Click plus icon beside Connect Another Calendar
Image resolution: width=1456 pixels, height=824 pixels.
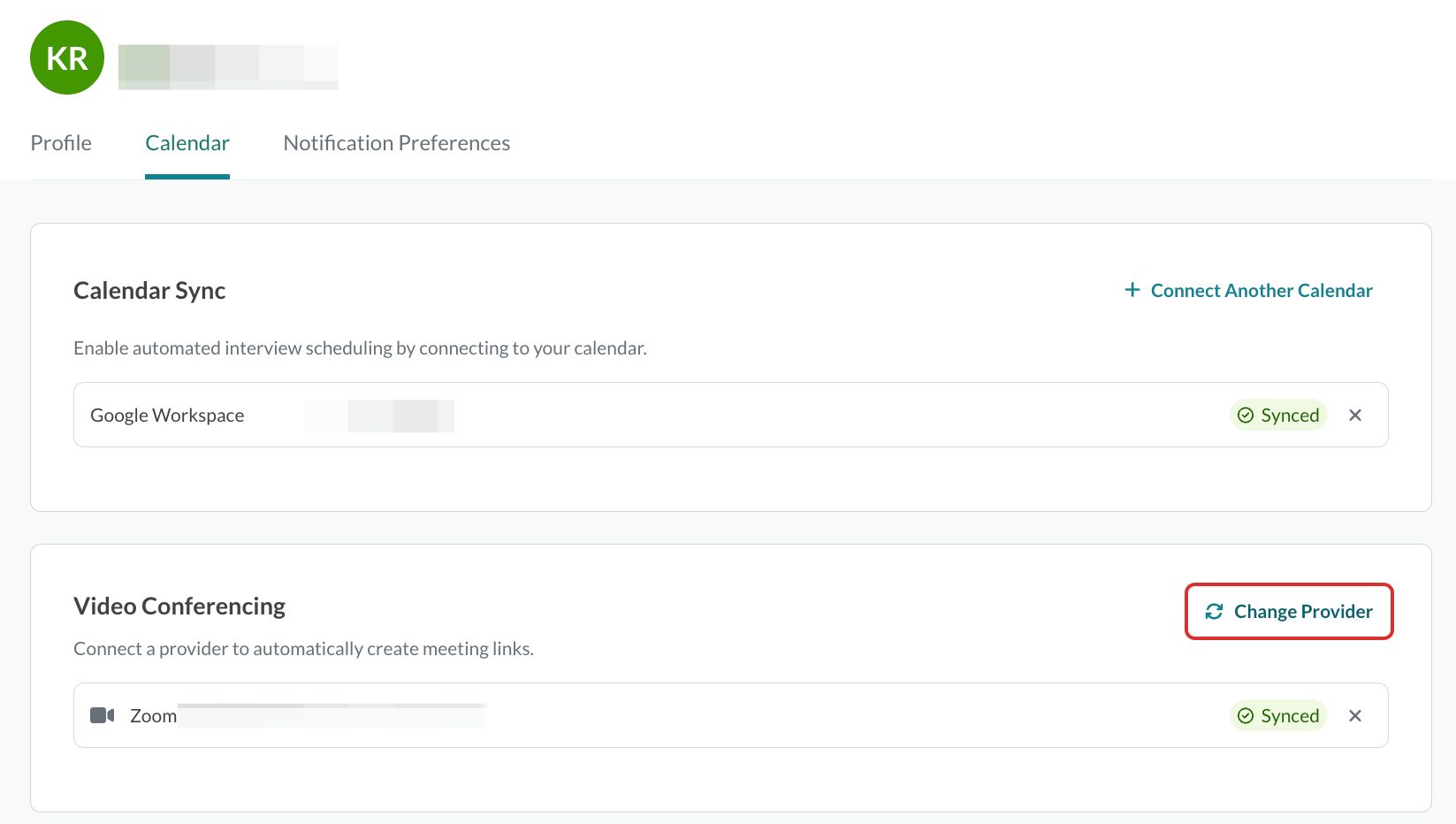click(1132, 290)
